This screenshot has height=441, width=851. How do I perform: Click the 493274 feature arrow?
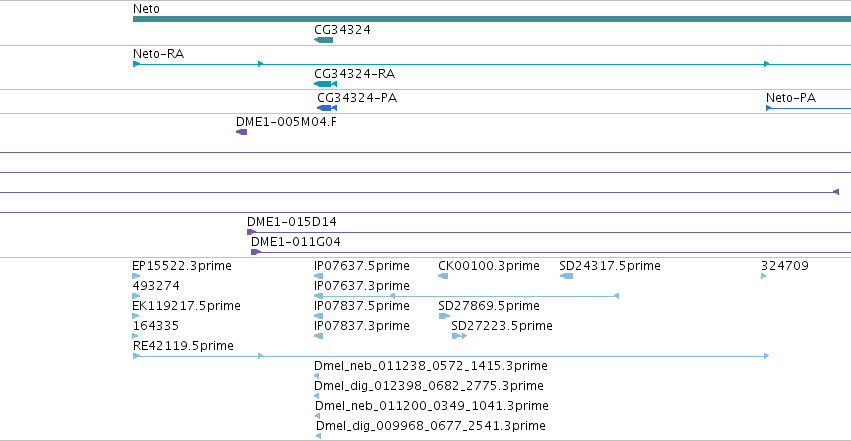click(x=136, y=296)
